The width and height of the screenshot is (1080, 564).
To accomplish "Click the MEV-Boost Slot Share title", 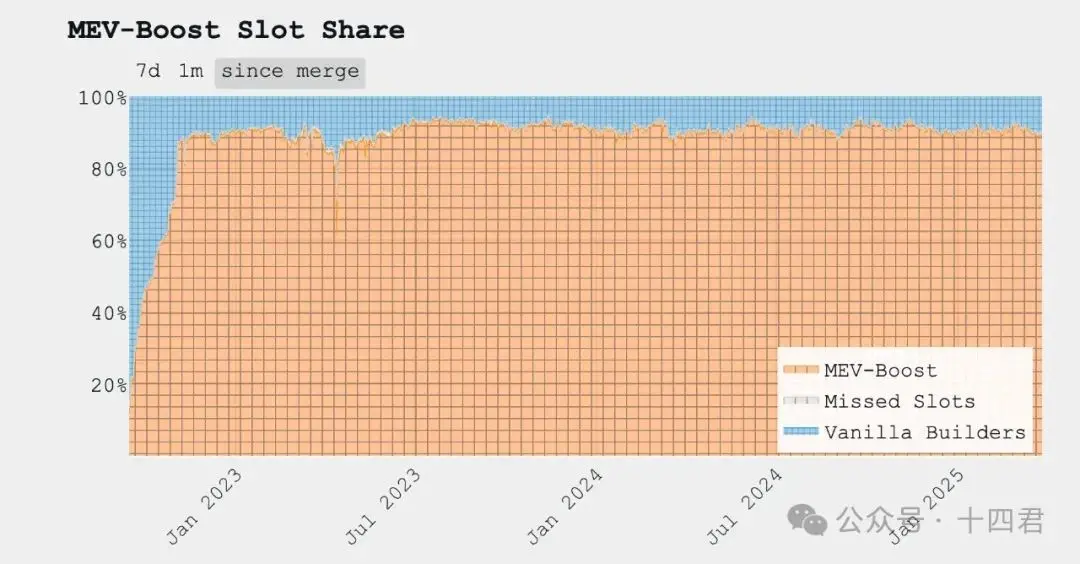I will tap(236, 30).
